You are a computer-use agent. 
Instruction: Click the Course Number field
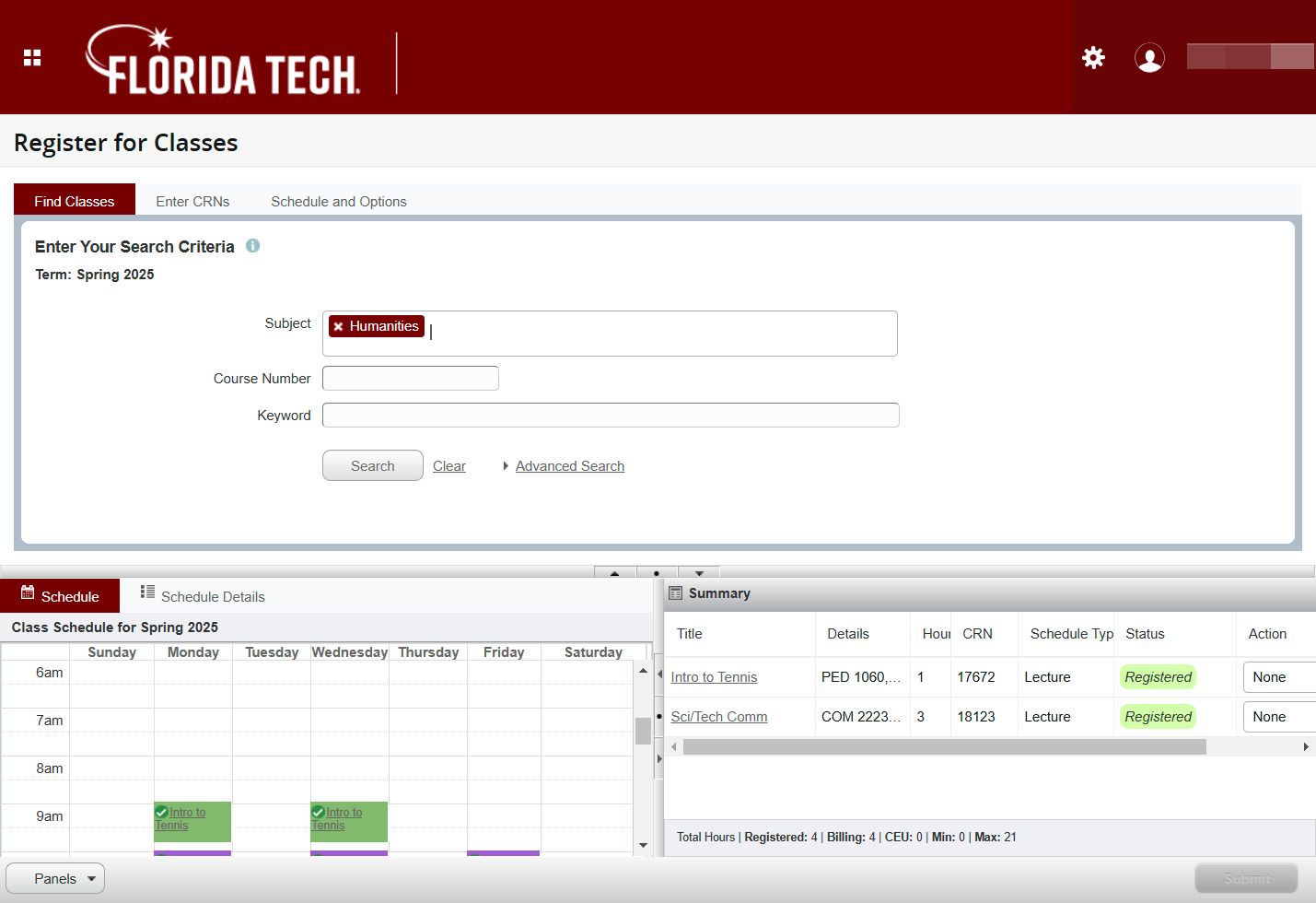pos(411,379)
